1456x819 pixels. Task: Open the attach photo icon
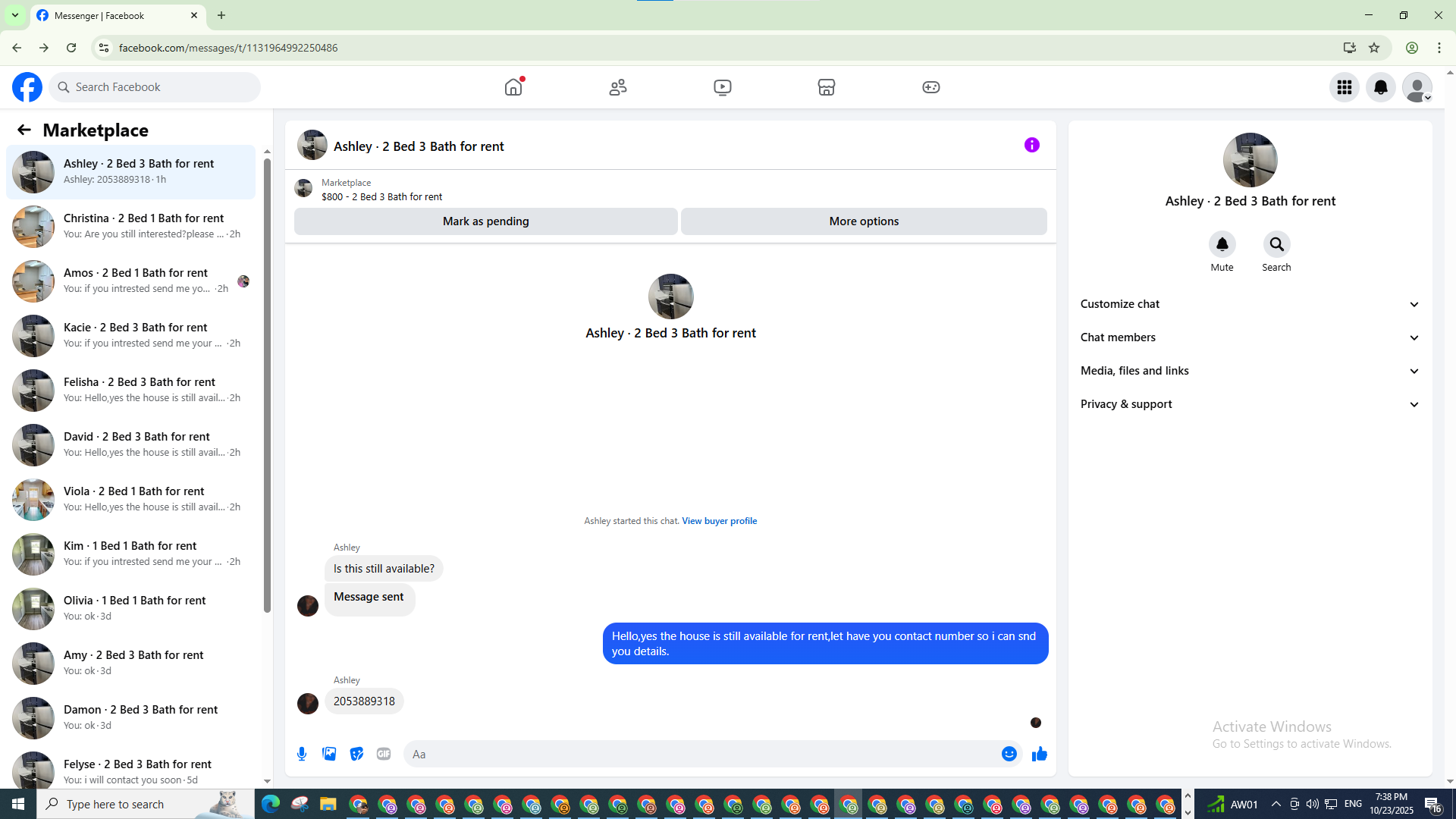[329, 754]
